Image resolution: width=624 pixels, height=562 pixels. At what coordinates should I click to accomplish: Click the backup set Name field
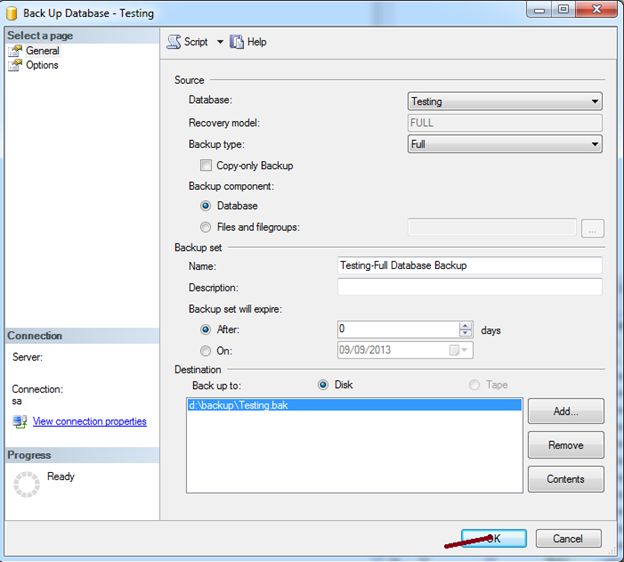pos(470,265)
